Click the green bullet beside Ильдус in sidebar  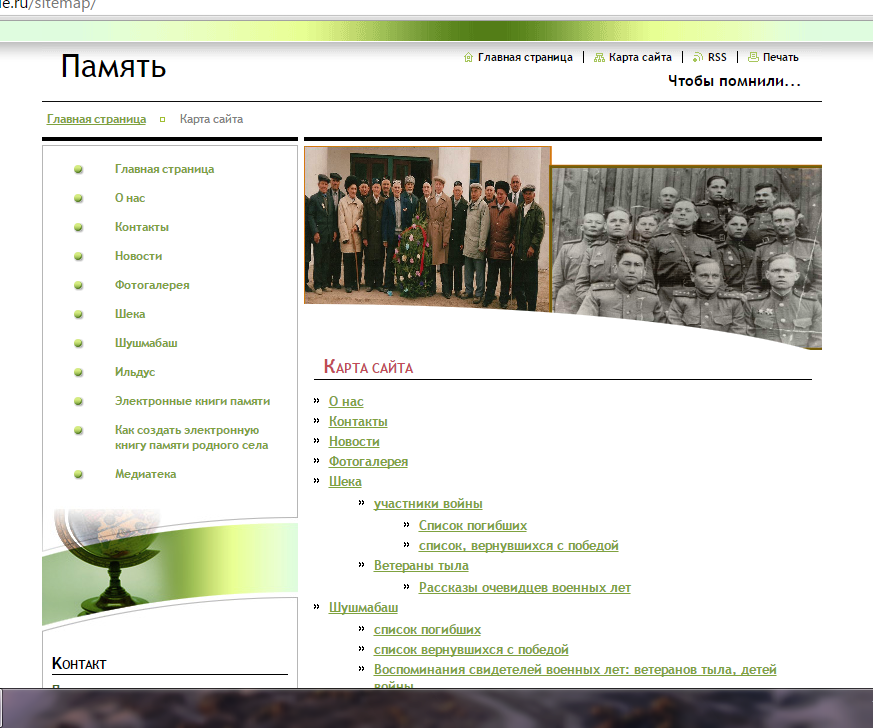[78, 372]
